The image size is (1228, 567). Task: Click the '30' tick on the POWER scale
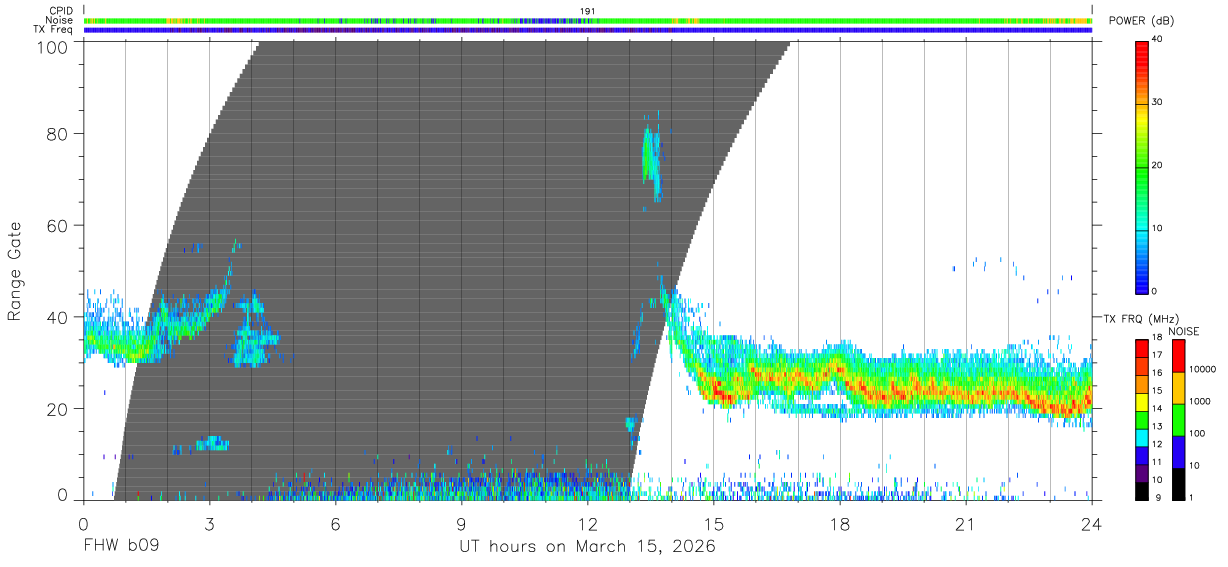1159,103
